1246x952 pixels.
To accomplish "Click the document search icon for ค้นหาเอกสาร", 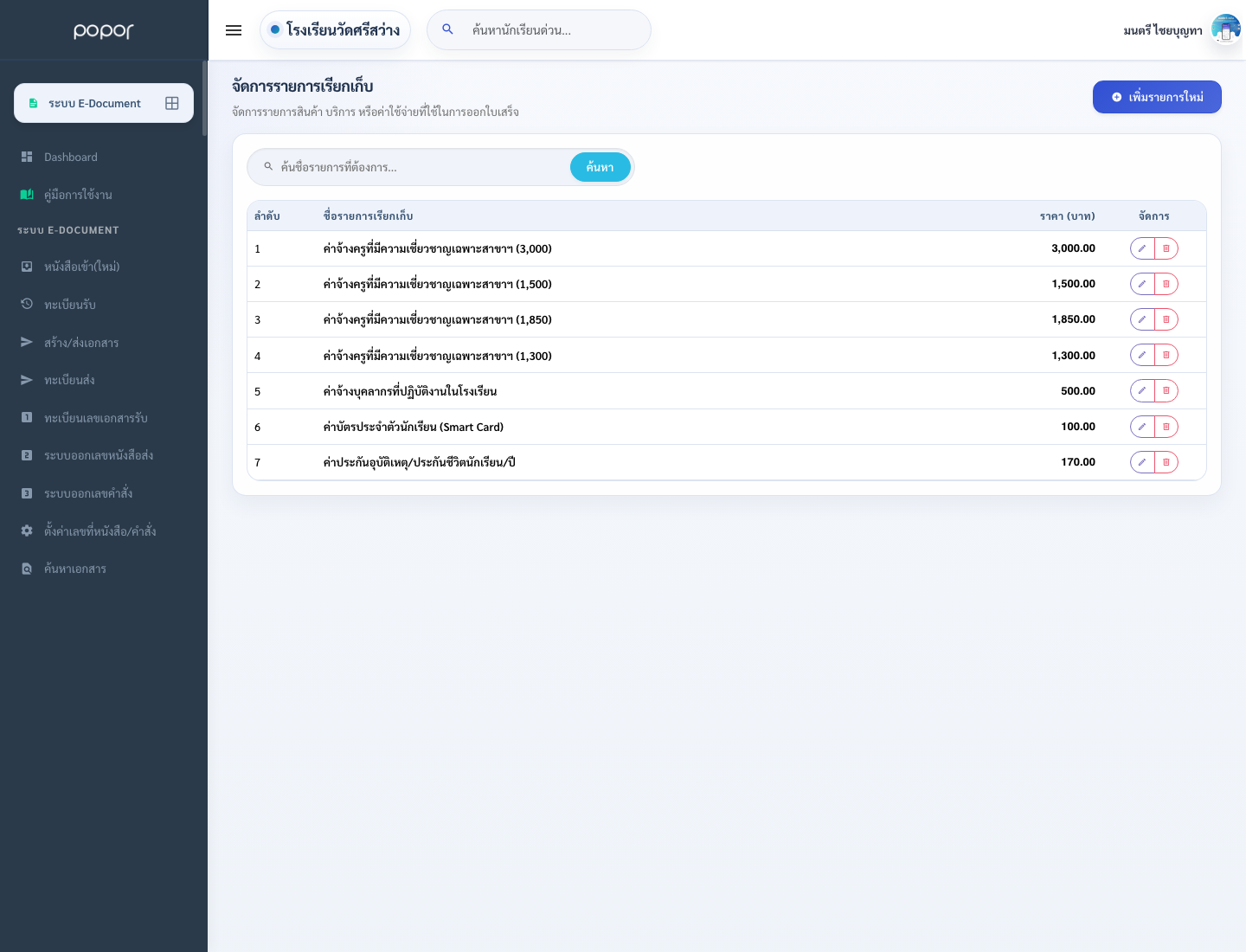I will pyautogui.click(x=27, y=569).
